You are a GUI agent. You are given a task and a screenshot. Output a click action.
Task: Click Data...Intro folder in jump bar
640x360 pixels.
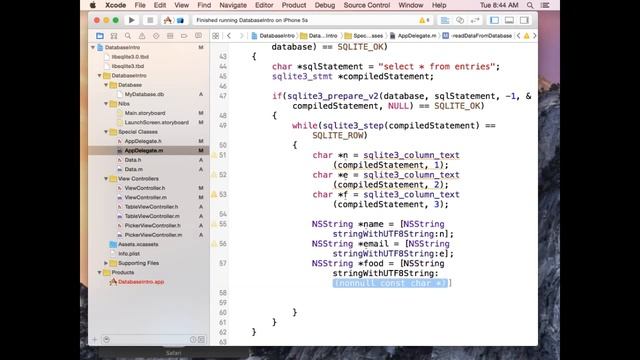pyautogui.click(x=319, y=36)
